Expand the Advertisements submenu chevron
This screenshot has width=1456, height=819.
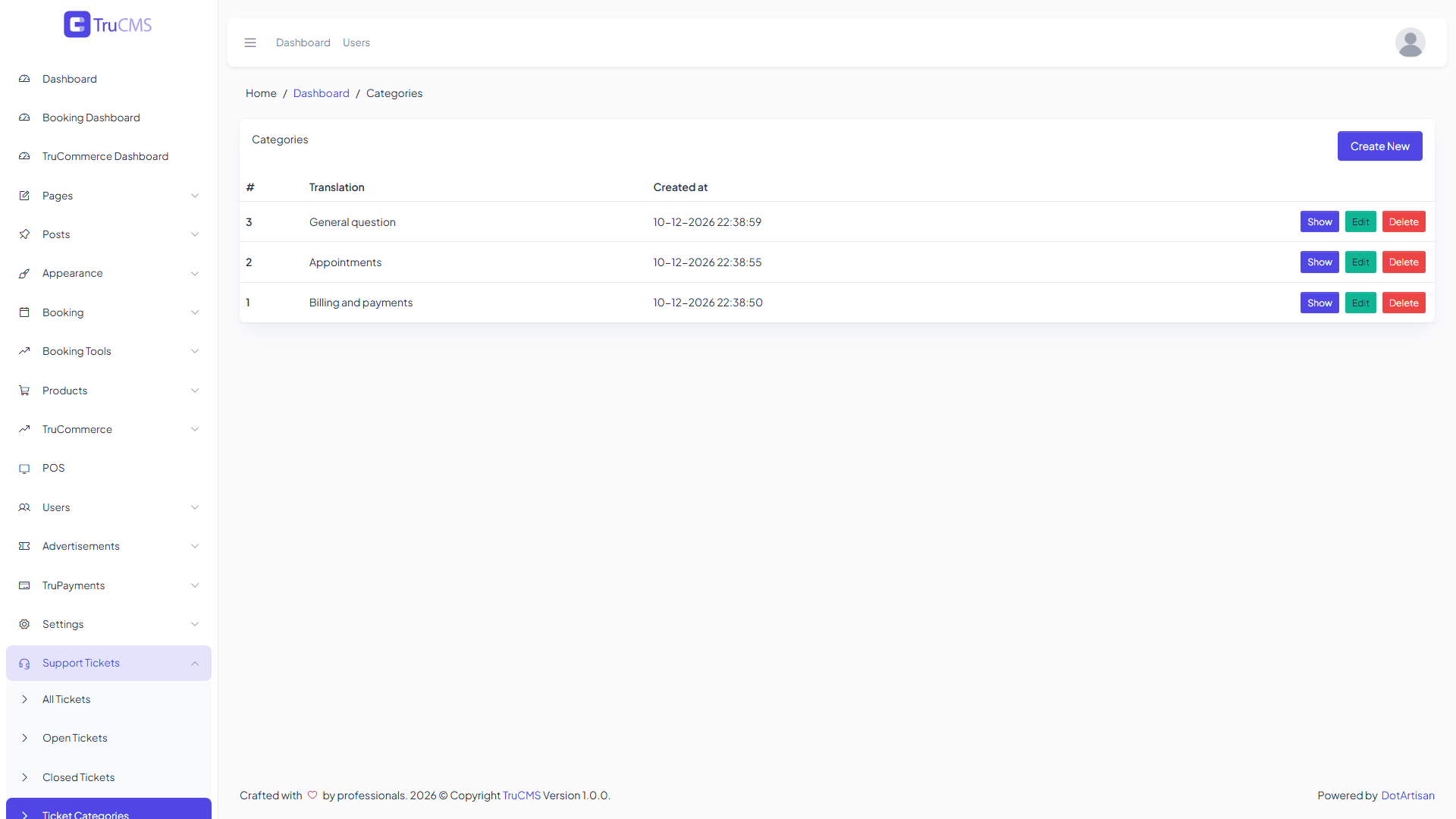195,546
